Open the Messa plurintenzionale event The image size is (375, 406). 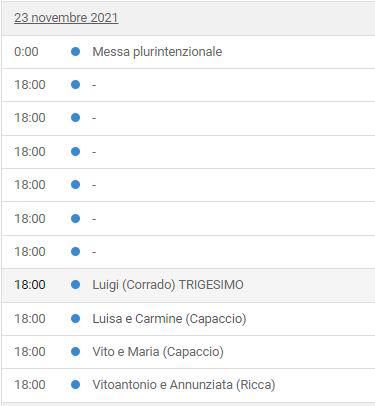point(157,52)
